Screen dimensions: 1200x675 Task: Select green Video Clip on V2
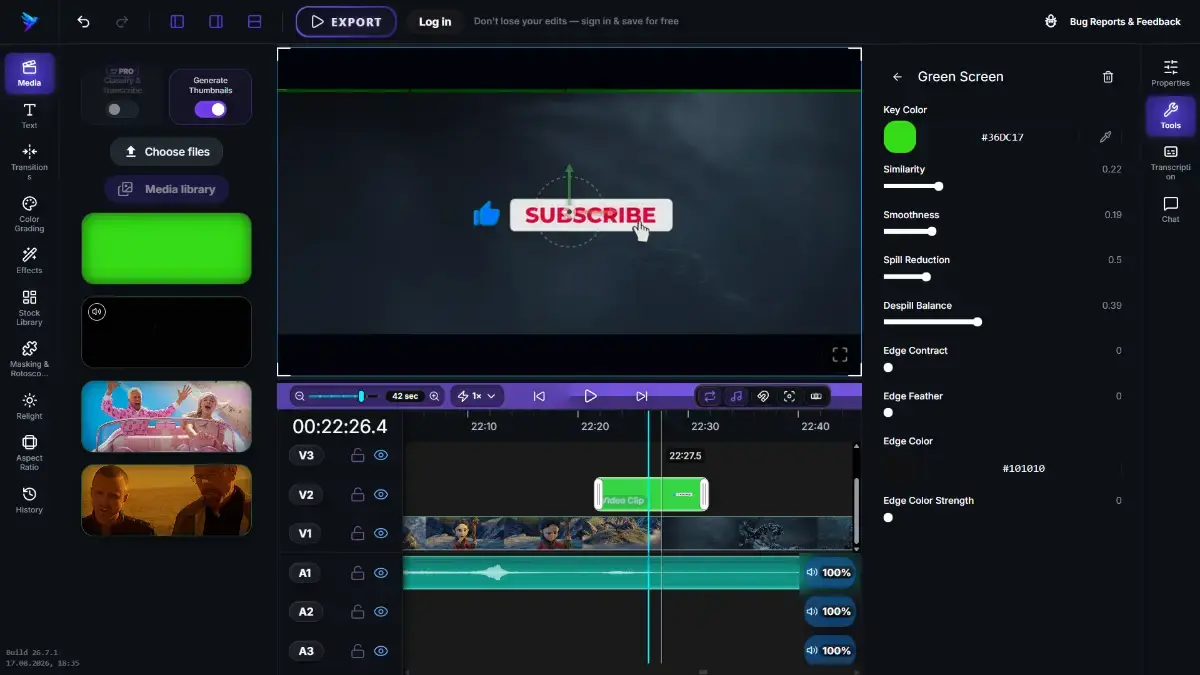651,494
